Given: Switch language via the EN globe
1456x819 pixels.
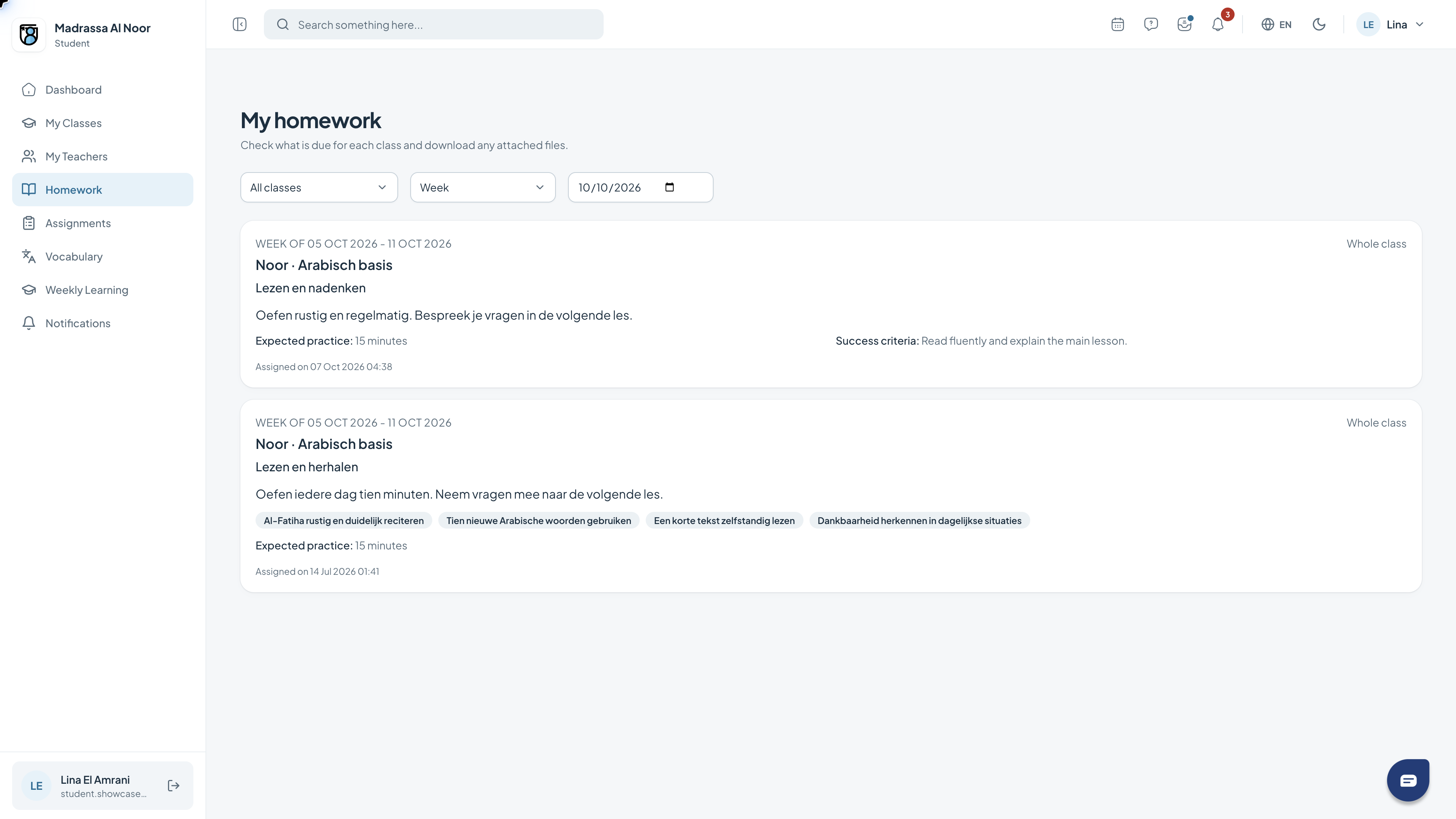Looking at the screenshot, I should (1276, 24).
